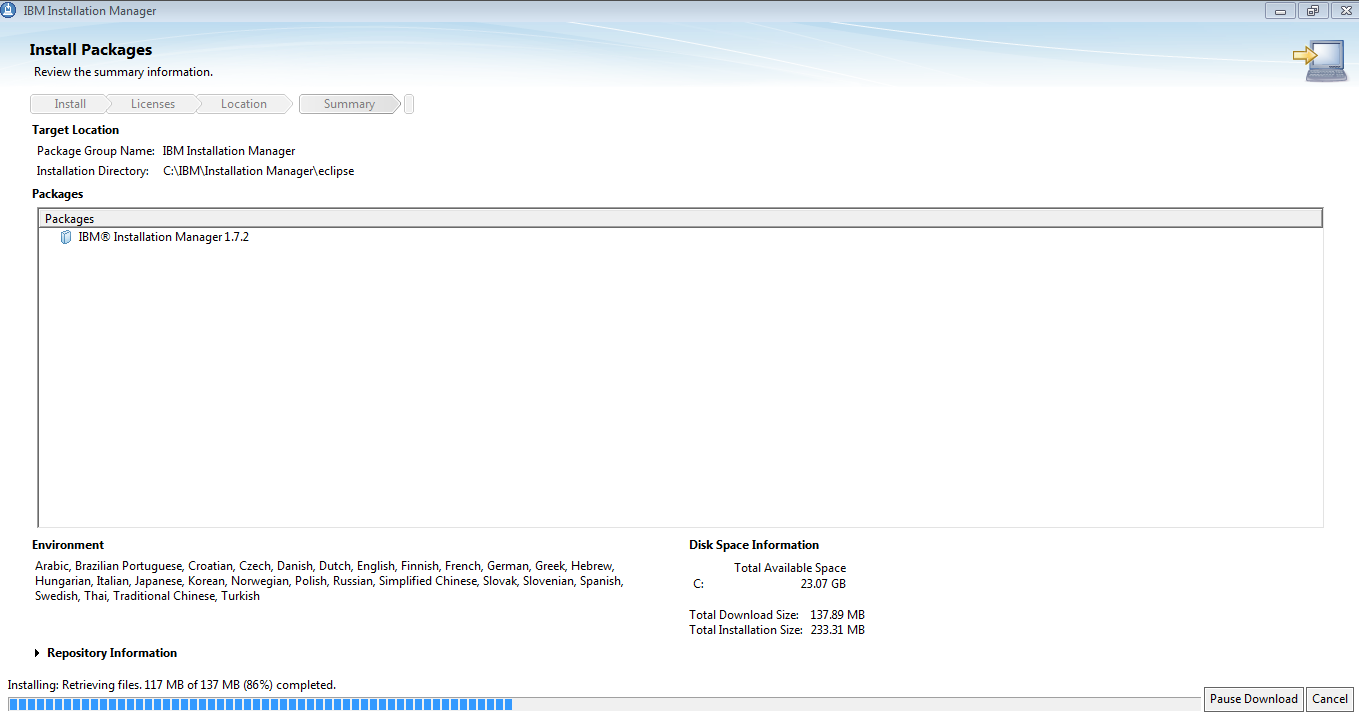Cancel the installation
The width and height of the screenshot is (1359, 721).
[x=1330, y=699]
